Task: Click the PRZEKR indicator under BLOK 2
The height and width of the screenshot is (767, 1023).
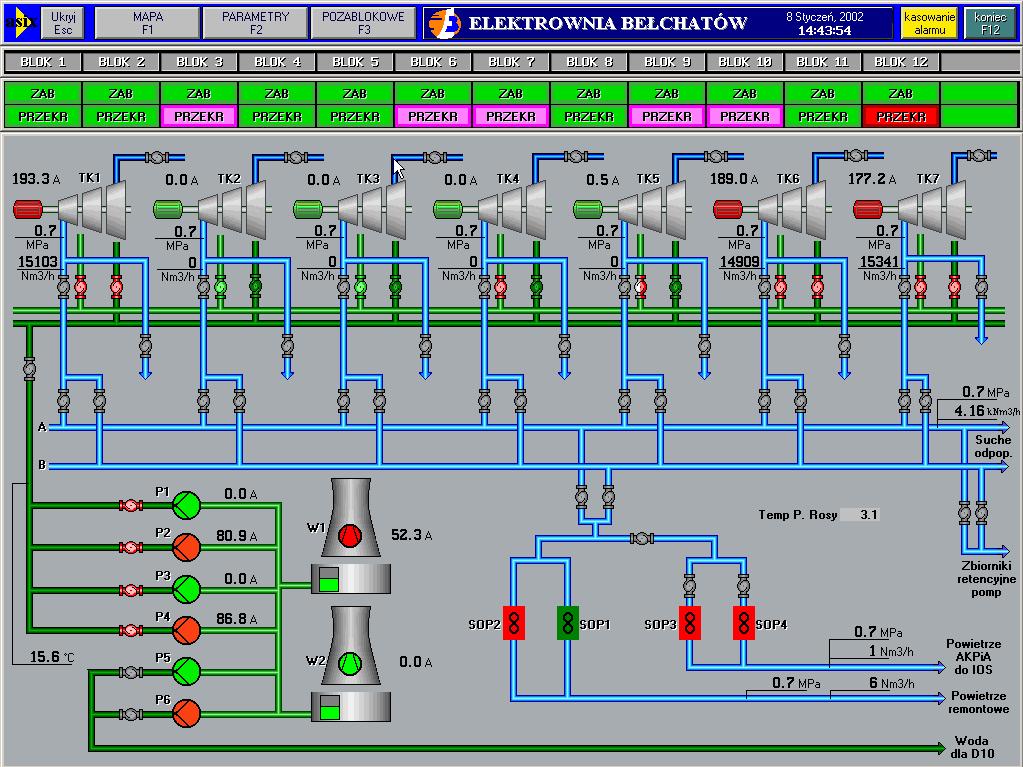Action: (121, 117)
